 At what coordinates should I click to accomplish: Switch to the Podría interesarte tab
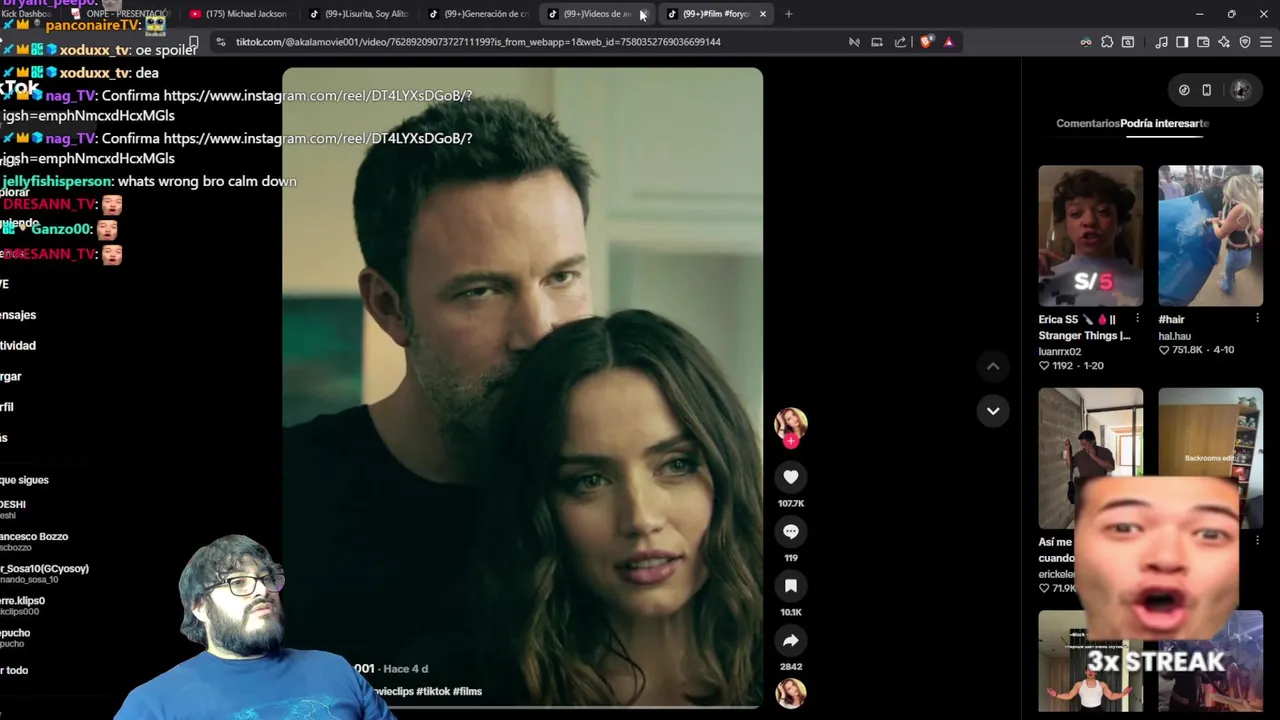[x=1165, y=123]
